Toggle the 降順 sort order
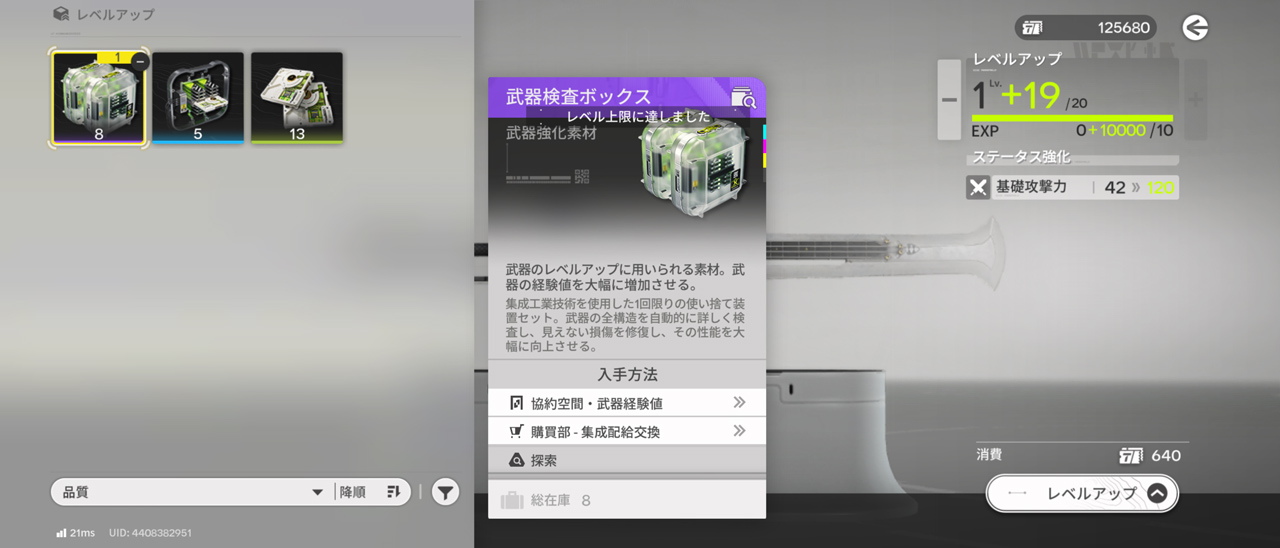This screenshot has height=548, width=1280. click(x=369, y=492)
